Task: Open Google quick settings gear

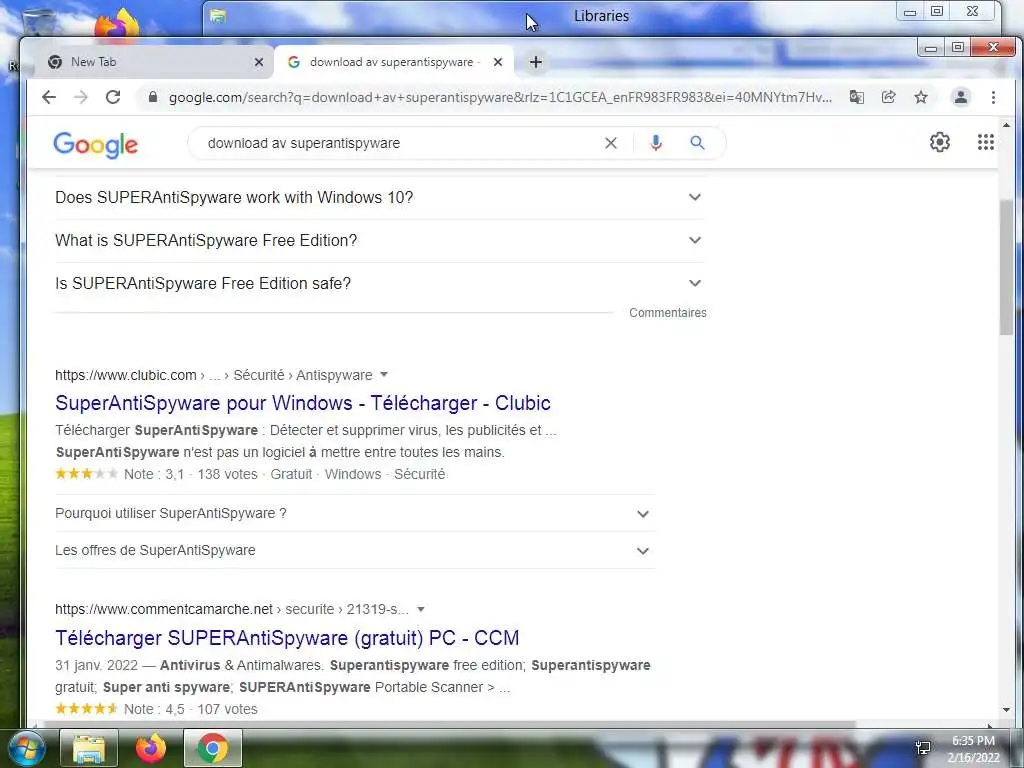Action: pos(940,142)
